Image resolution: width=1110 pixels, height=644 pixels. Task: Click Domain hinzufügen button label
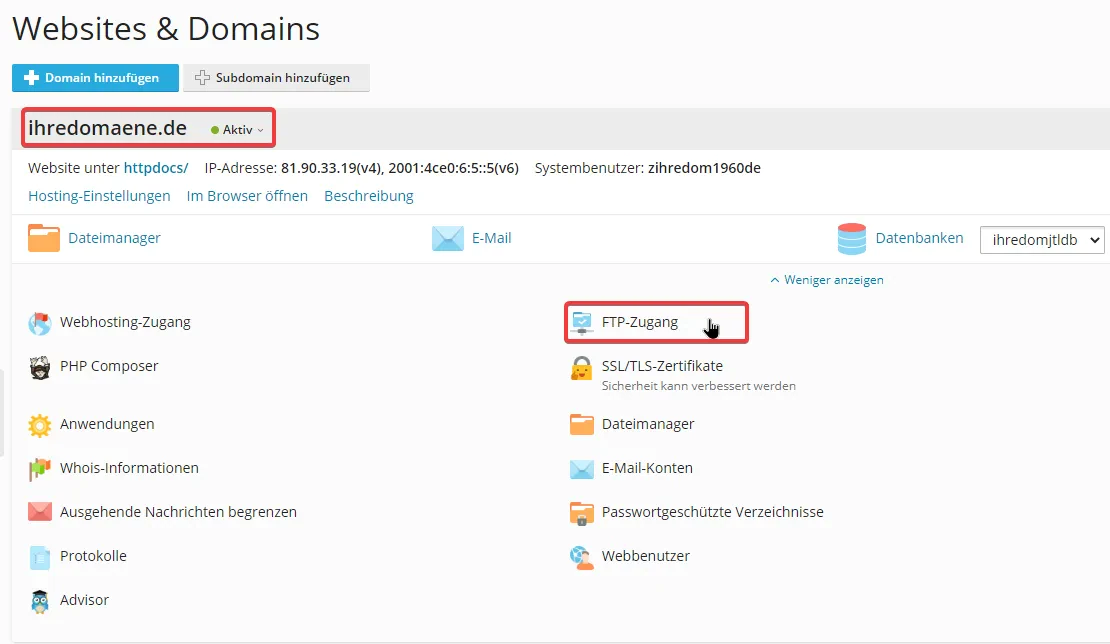tap(102, 78)
